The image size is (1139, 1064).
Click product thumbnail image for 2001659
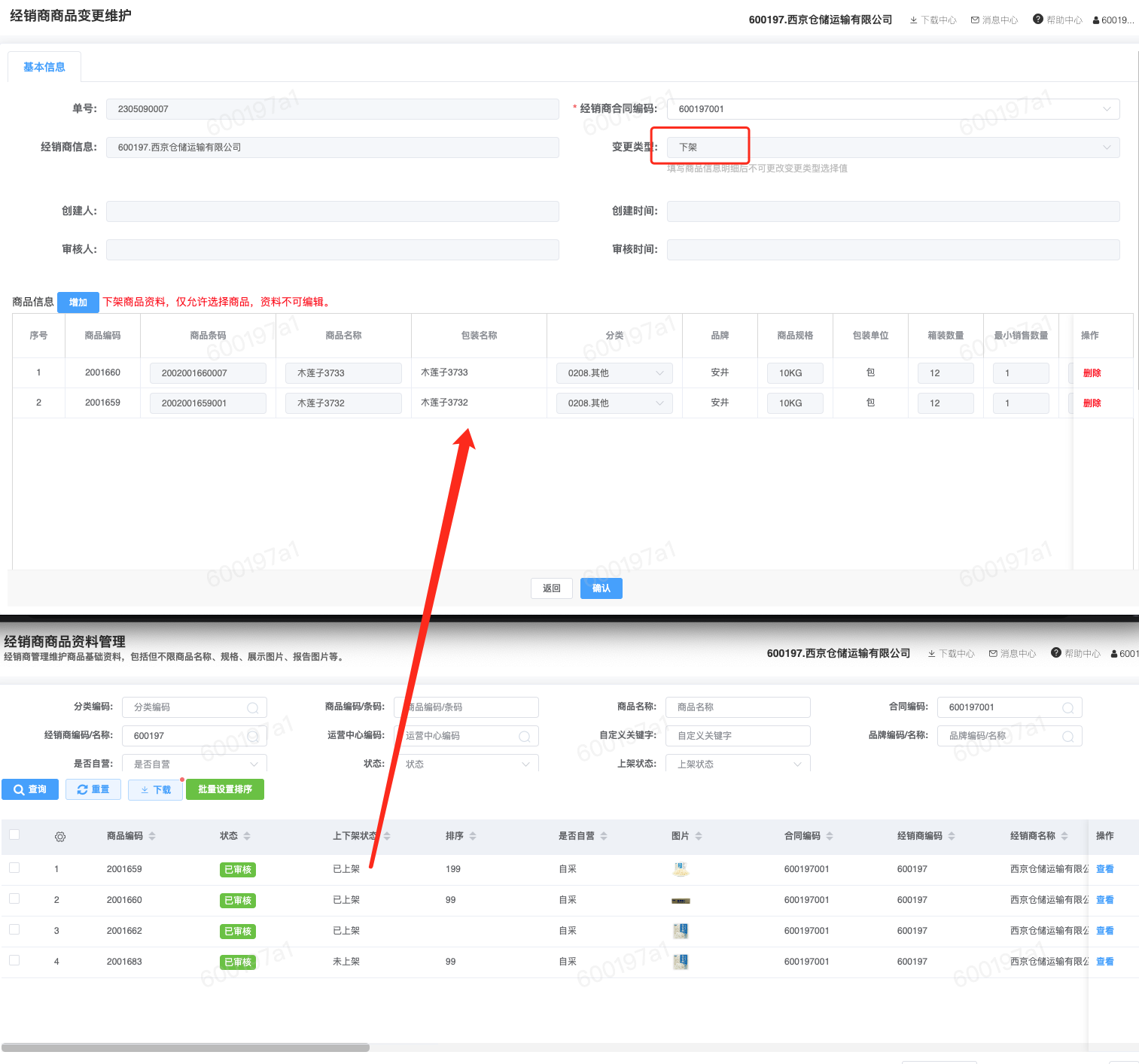pyautogui.click(x=681, y=870)
